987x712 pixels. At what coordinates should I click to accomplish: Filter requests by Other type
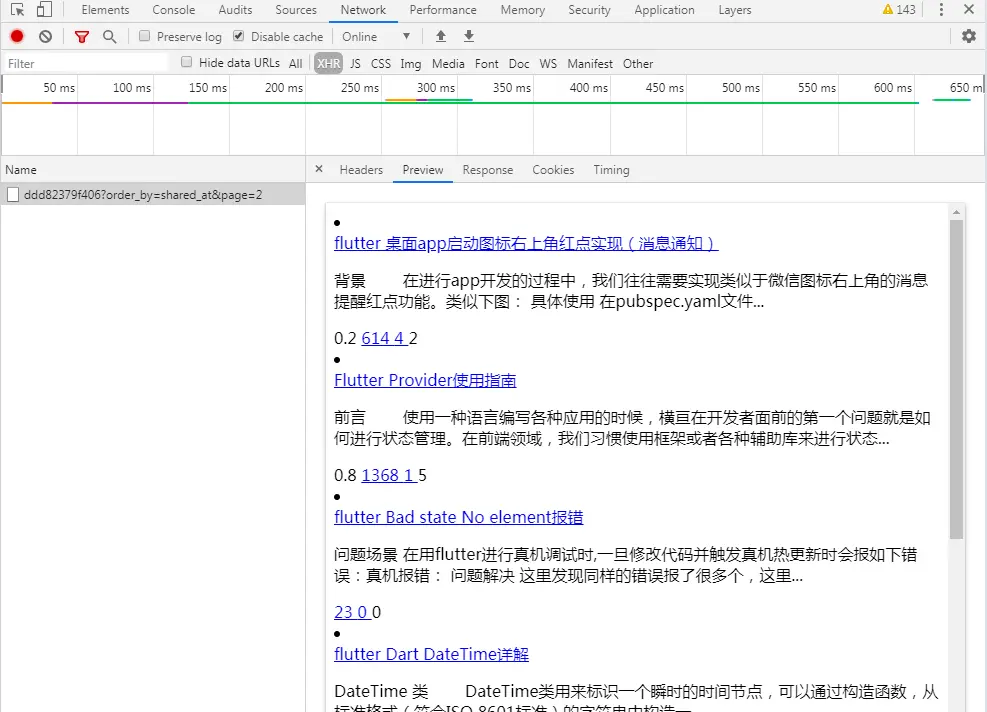pos(638,64)
